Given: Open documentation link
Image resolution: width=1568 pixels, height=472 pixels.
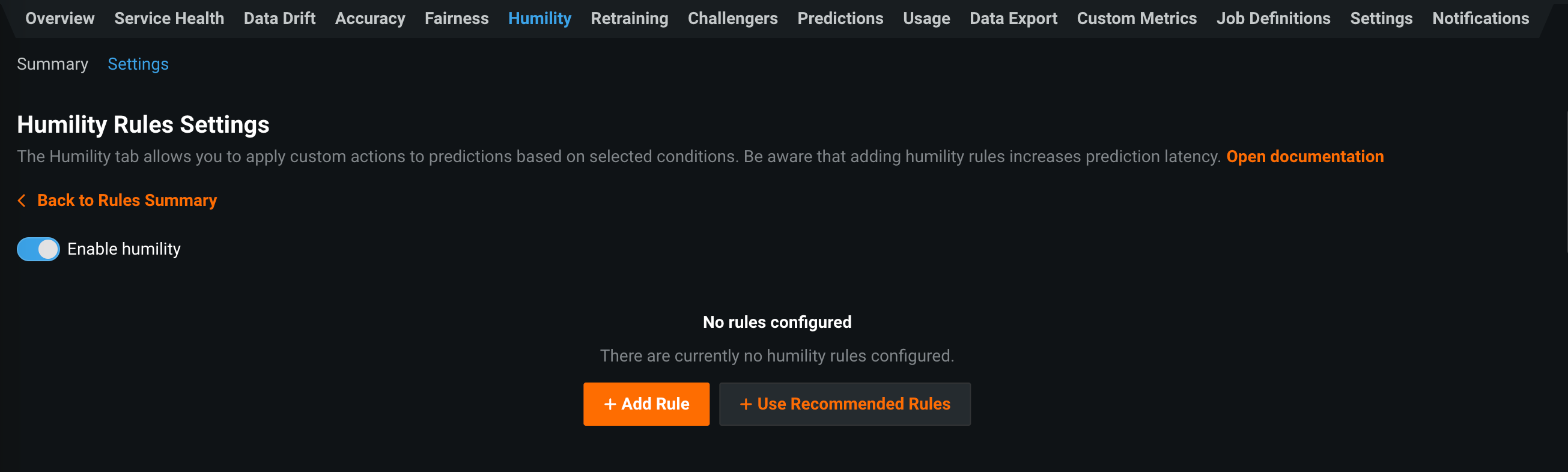Looking at the screenshot, I should pos(1304,156).
